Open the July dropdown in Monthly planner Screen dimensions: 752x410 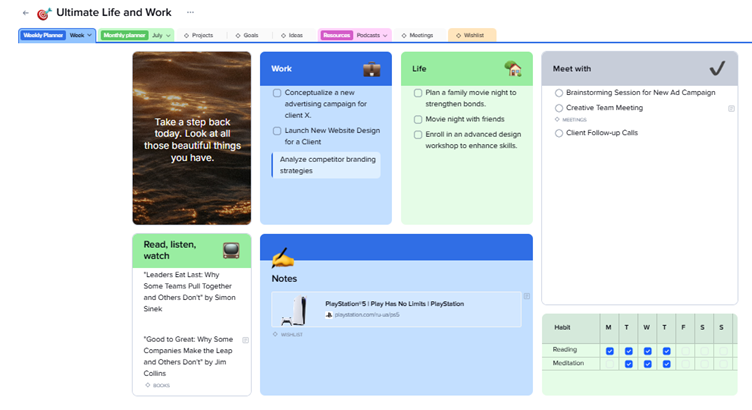click(162, 35)
